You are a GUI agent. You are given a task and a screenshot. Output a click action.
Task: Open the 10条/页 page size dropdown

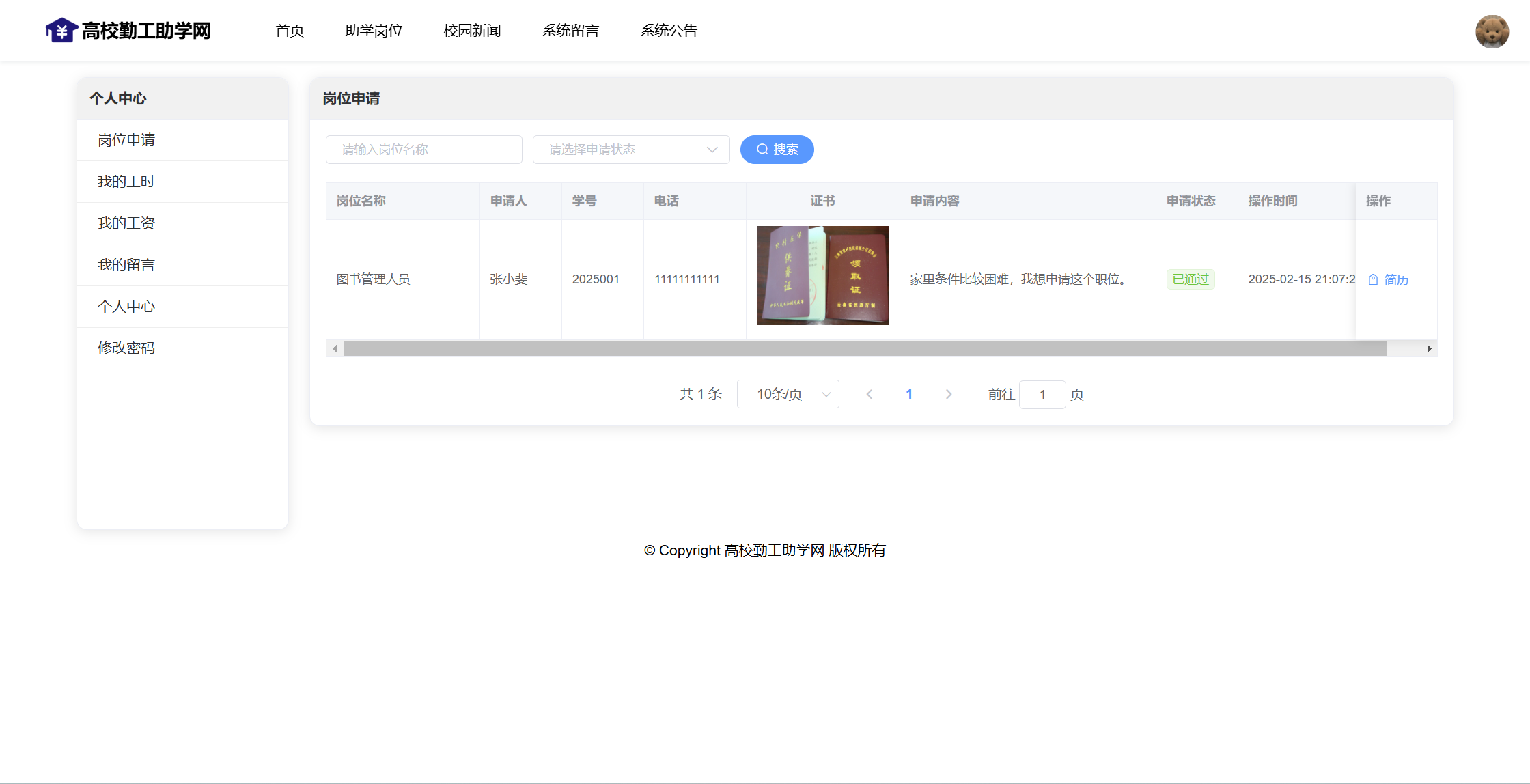[788, 394]
